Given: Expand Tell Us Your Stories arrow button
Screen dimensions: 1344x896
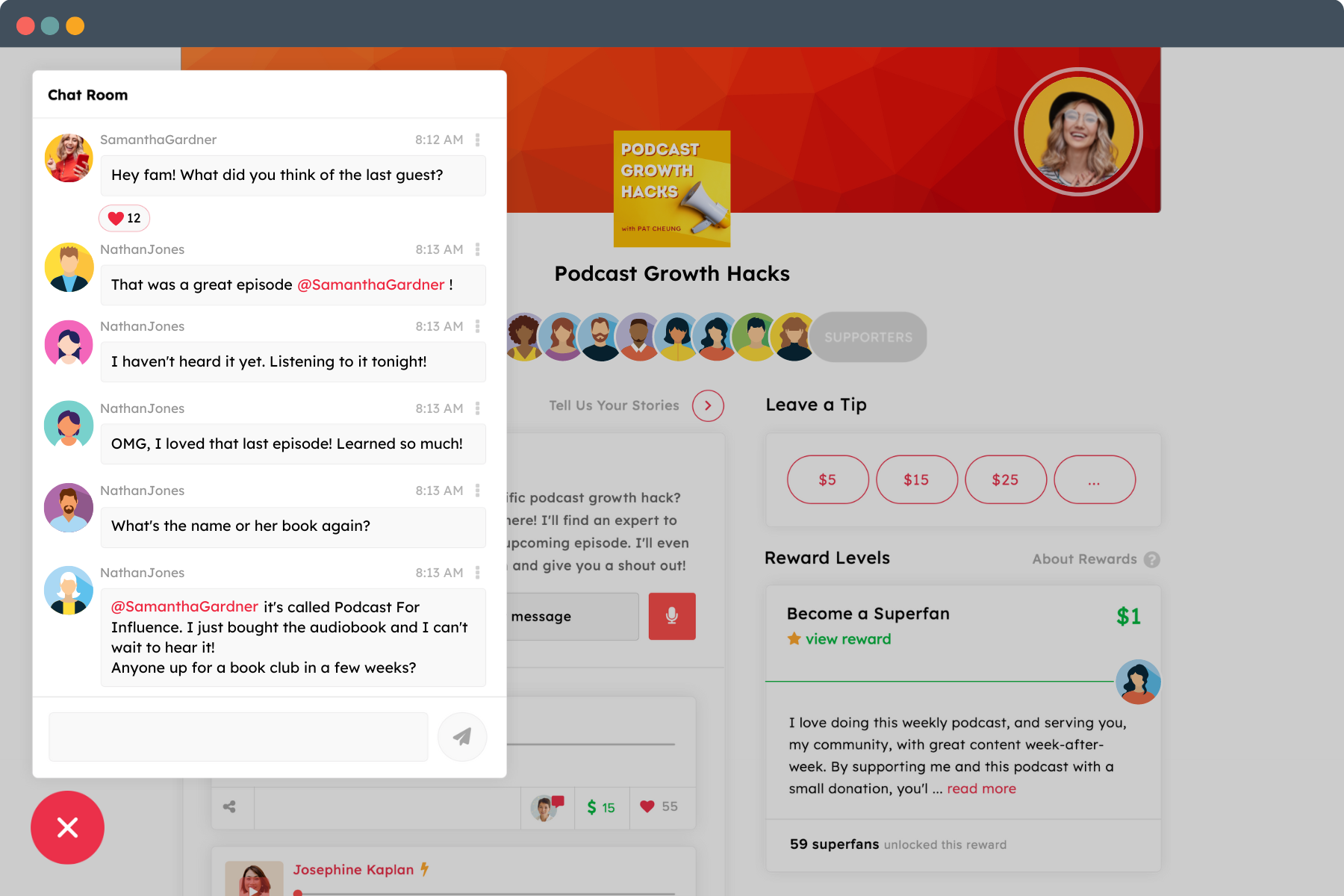Looking at the screenshot, I should pyautogui.click(x=708, y=405).
